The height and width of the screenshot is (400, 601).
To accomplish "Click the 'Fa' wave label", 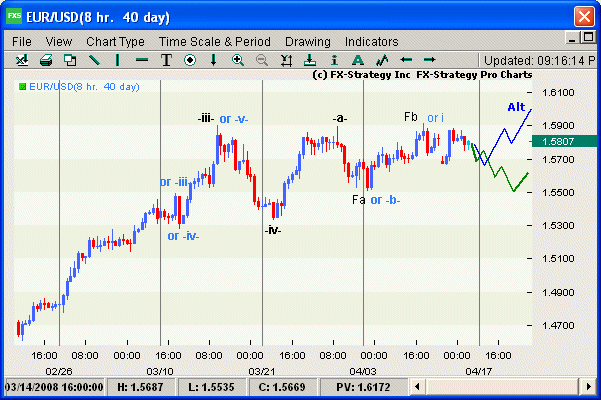I will pyautogui.click(x=359, y=200).
